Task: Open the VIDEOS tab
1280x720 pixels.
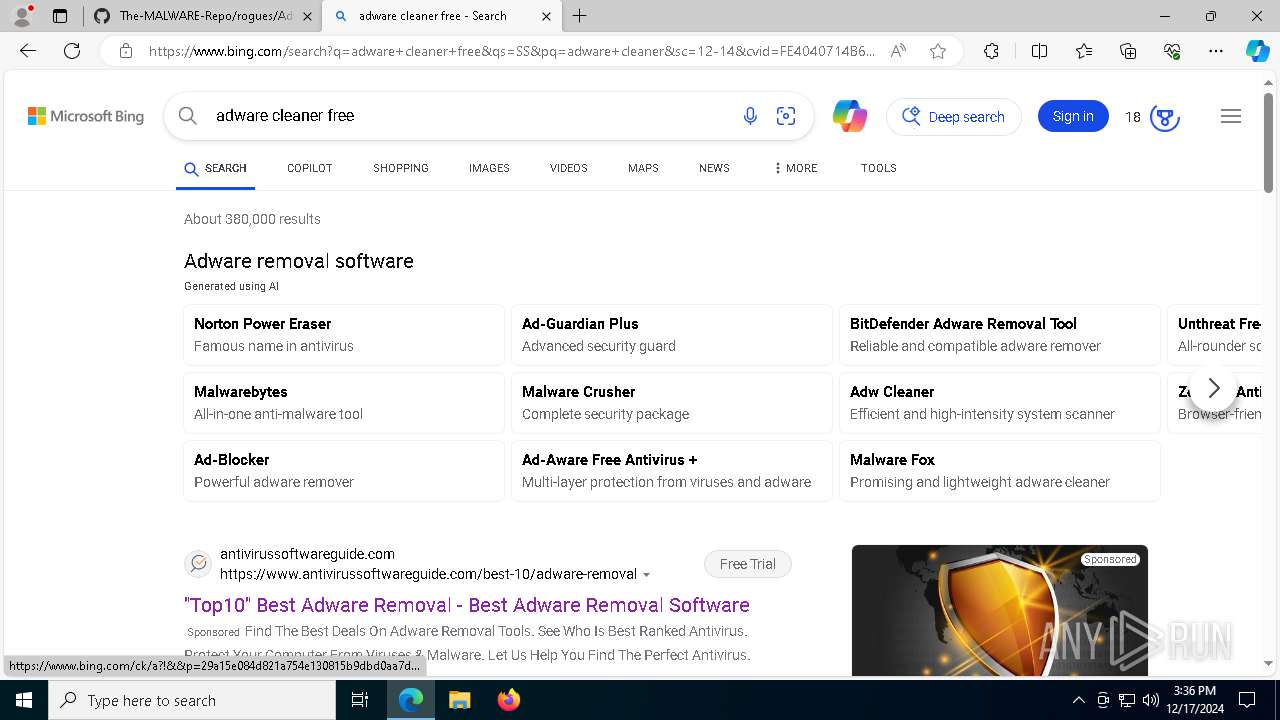Action: (568, 168)
